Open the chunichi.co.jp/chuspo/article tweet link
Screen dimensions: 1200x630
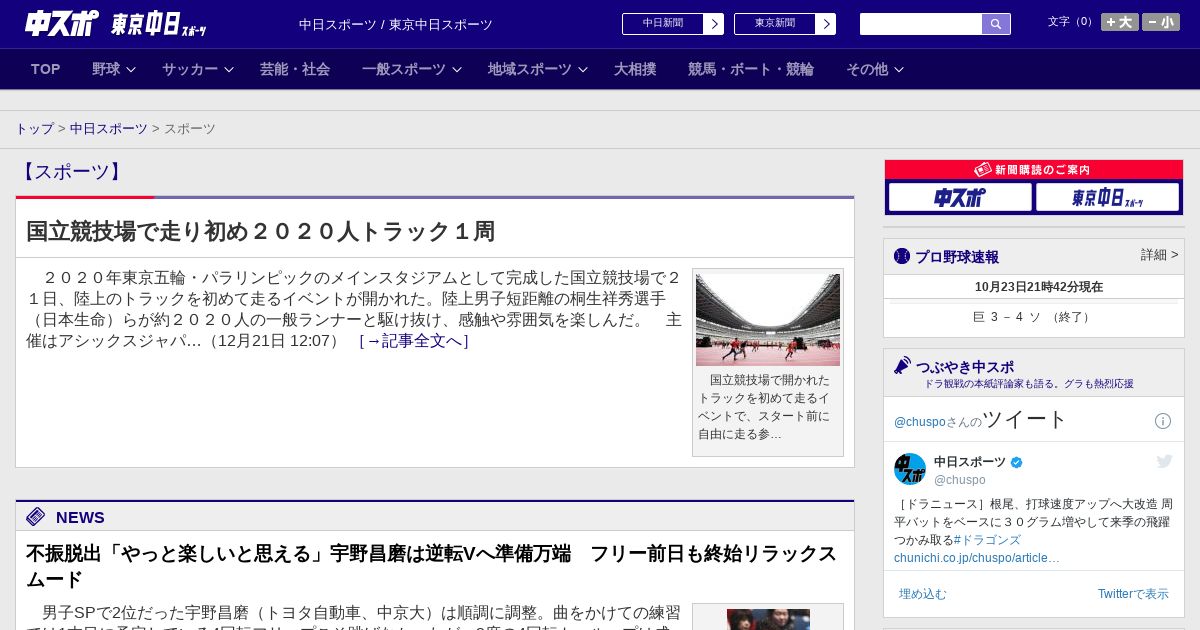click(x=977, y=558)
